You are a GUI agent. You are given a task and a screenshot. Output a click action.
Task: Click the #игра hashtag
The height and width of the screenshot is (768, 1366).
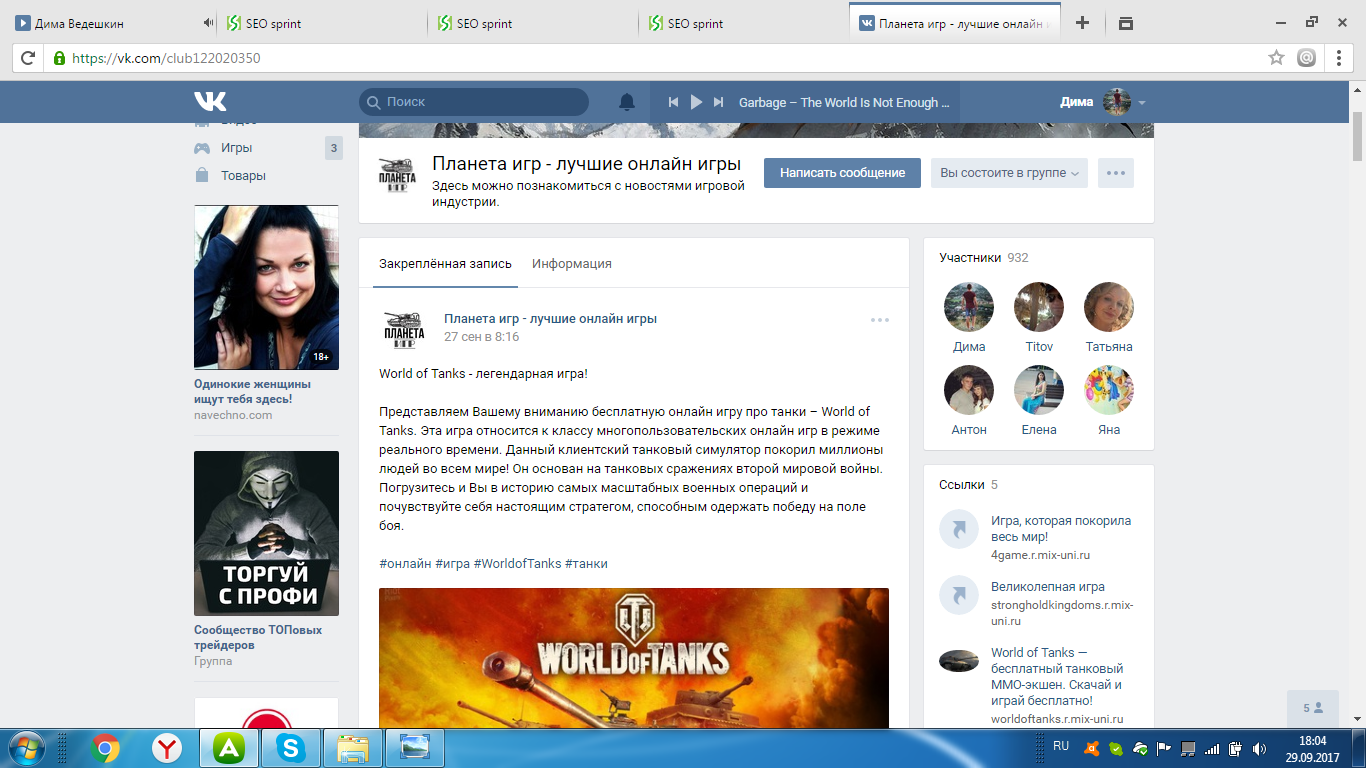tap(452, 564)
